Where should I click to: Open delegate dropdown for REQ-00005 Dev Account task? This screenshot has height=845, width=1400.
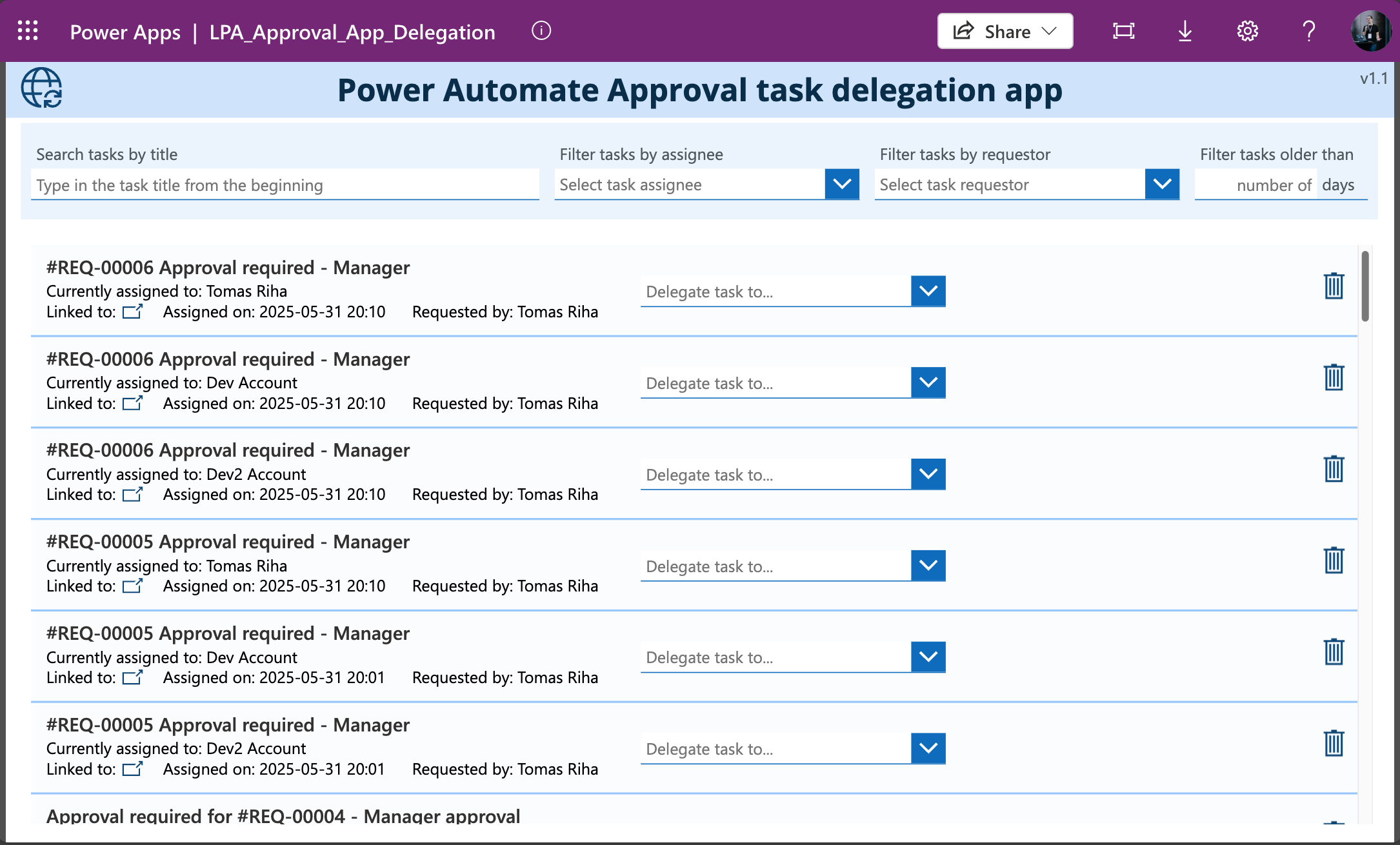[928, 657]
